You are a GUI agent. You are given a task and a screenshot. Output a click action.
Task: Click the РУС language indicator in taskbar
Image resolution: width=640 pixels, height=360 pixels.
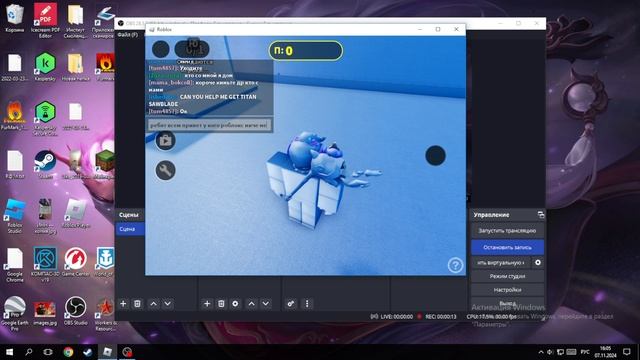point(585,352)
